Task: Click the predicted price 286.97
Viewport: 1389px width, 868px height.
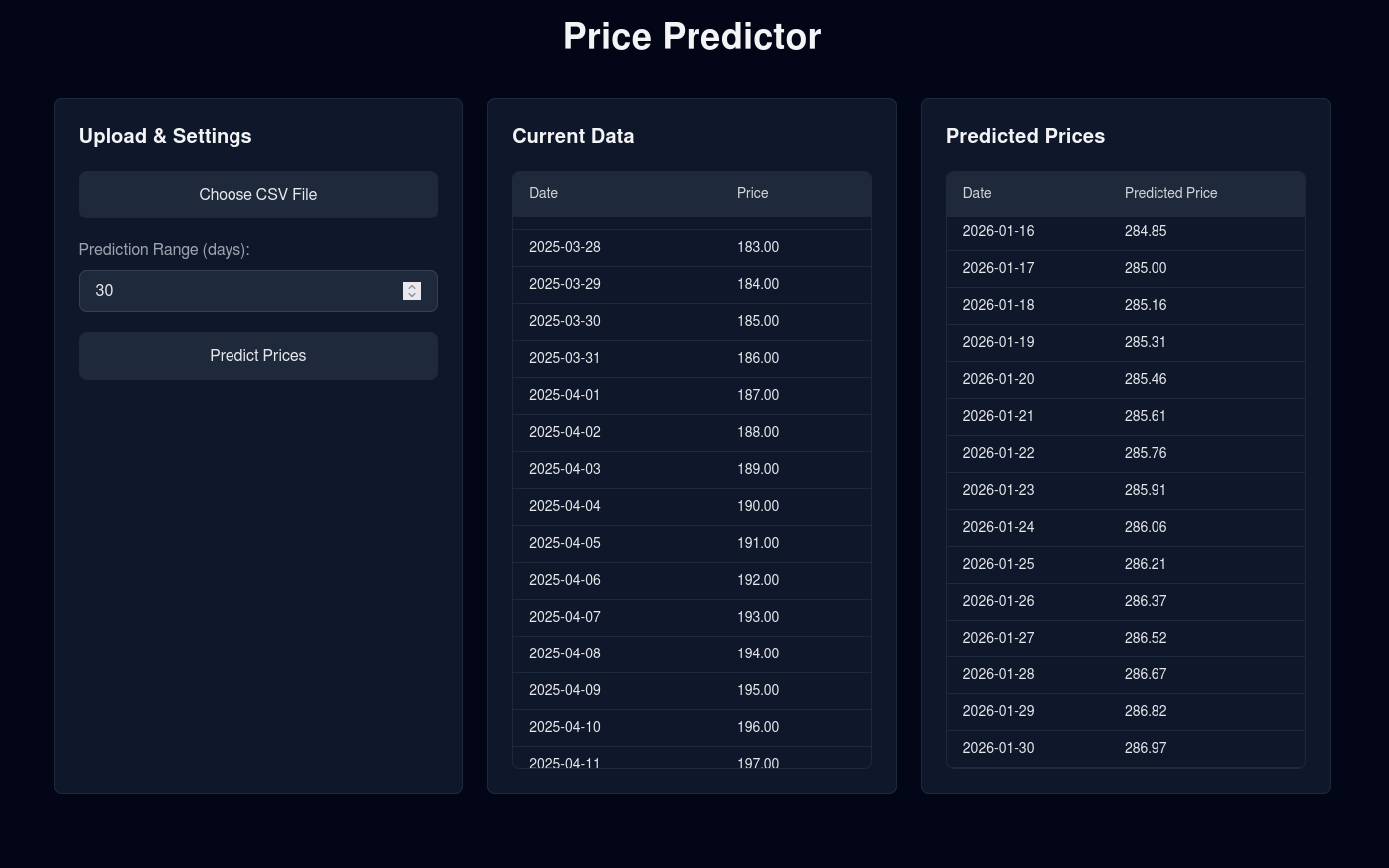Action: pyautogui.click(x=1146, y=748)
